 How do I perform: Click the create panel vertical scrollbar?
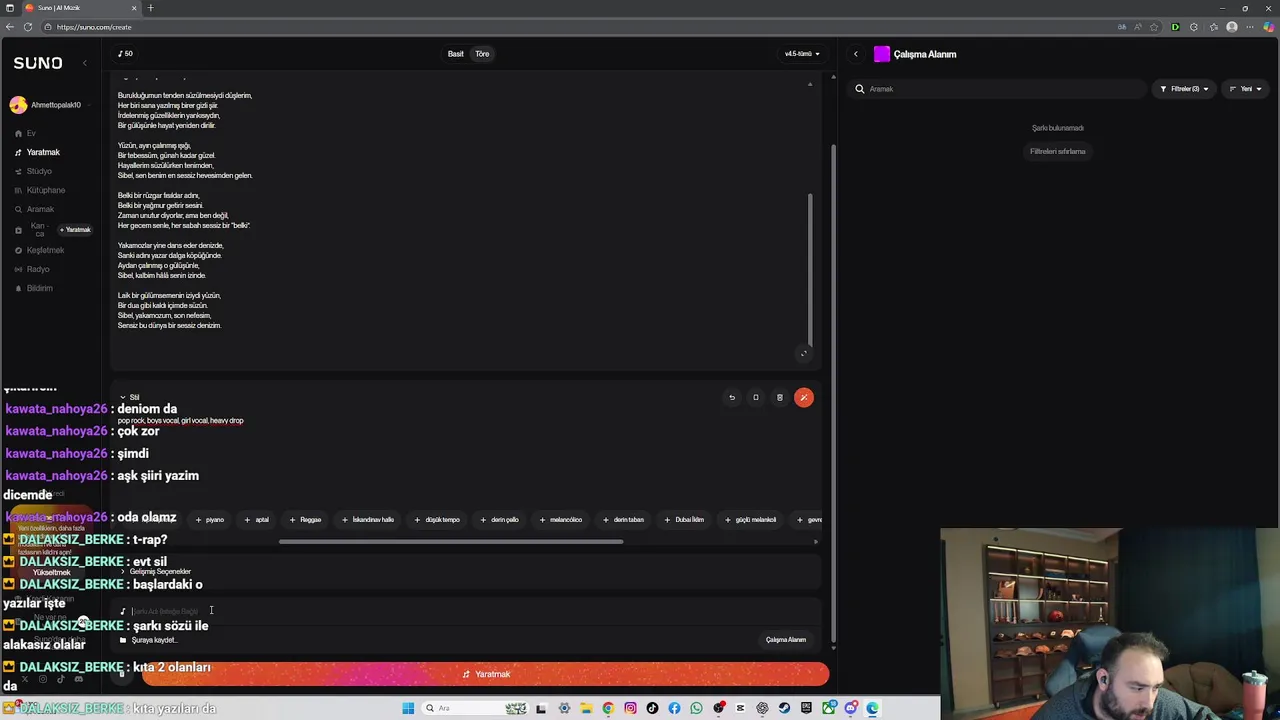[x=834, y=385]
